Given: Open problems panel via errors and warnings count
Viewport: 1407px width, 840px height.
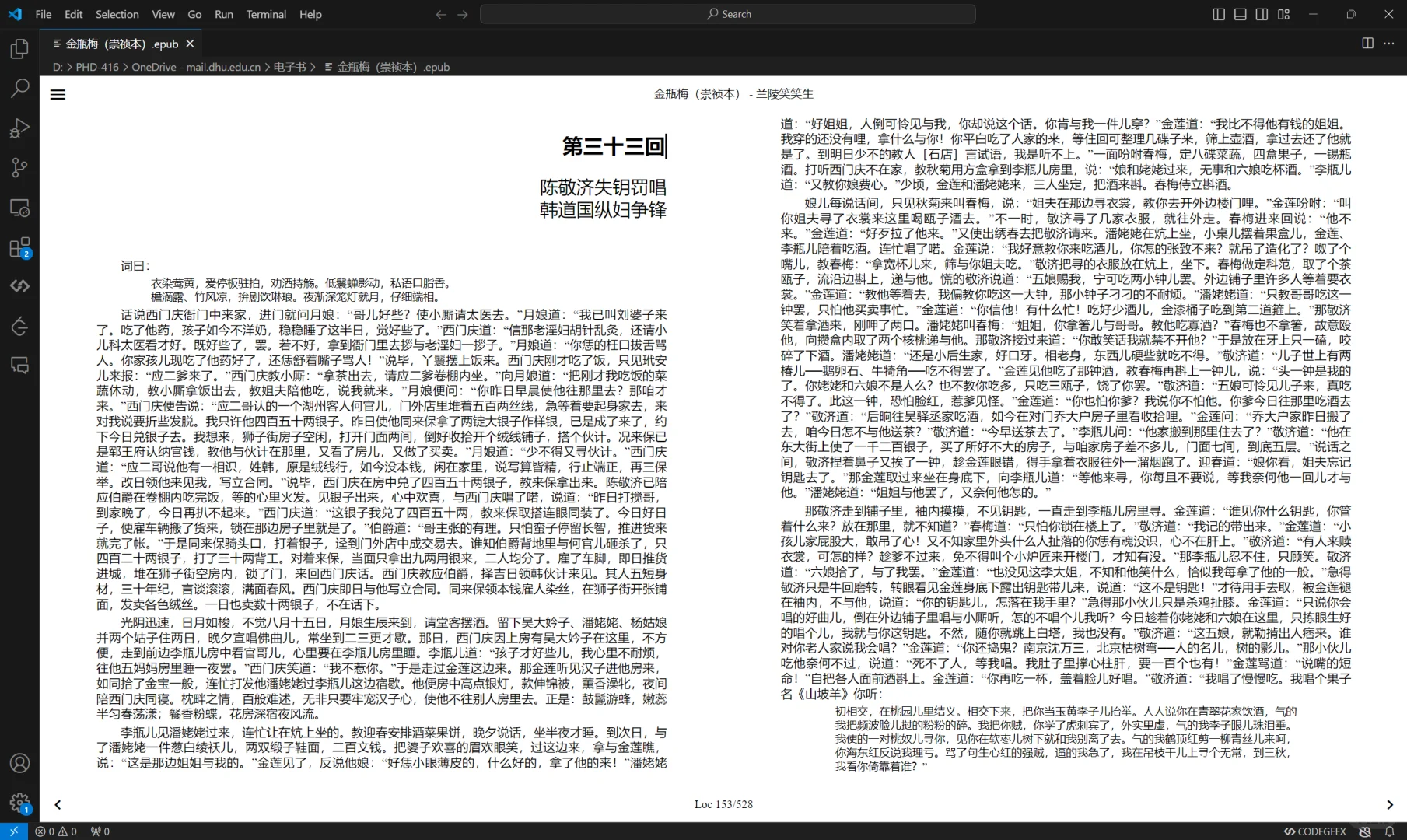Looking at the screenshot, I should [56, 831].
